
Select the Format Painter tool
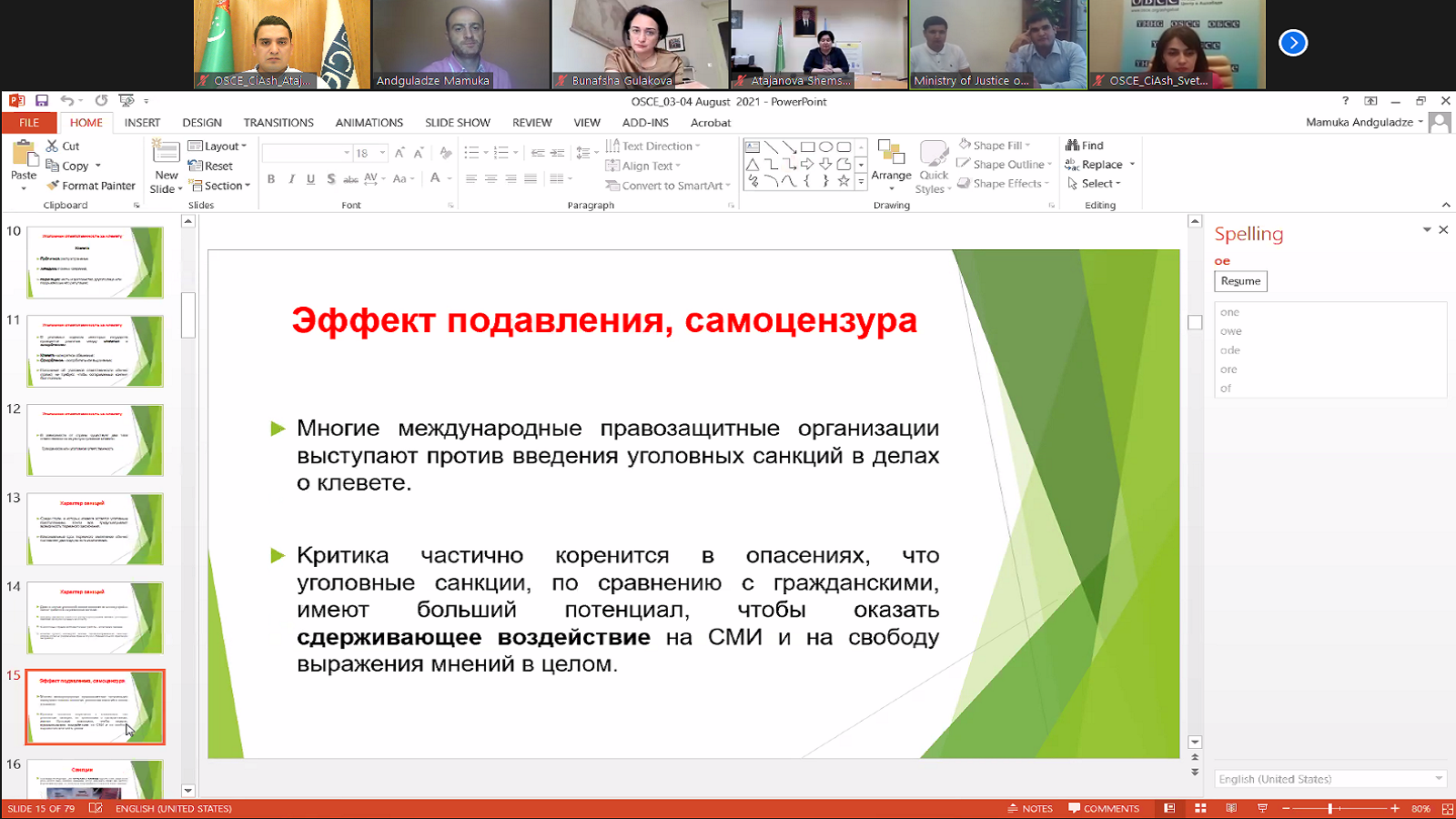(x=91, y=186)
